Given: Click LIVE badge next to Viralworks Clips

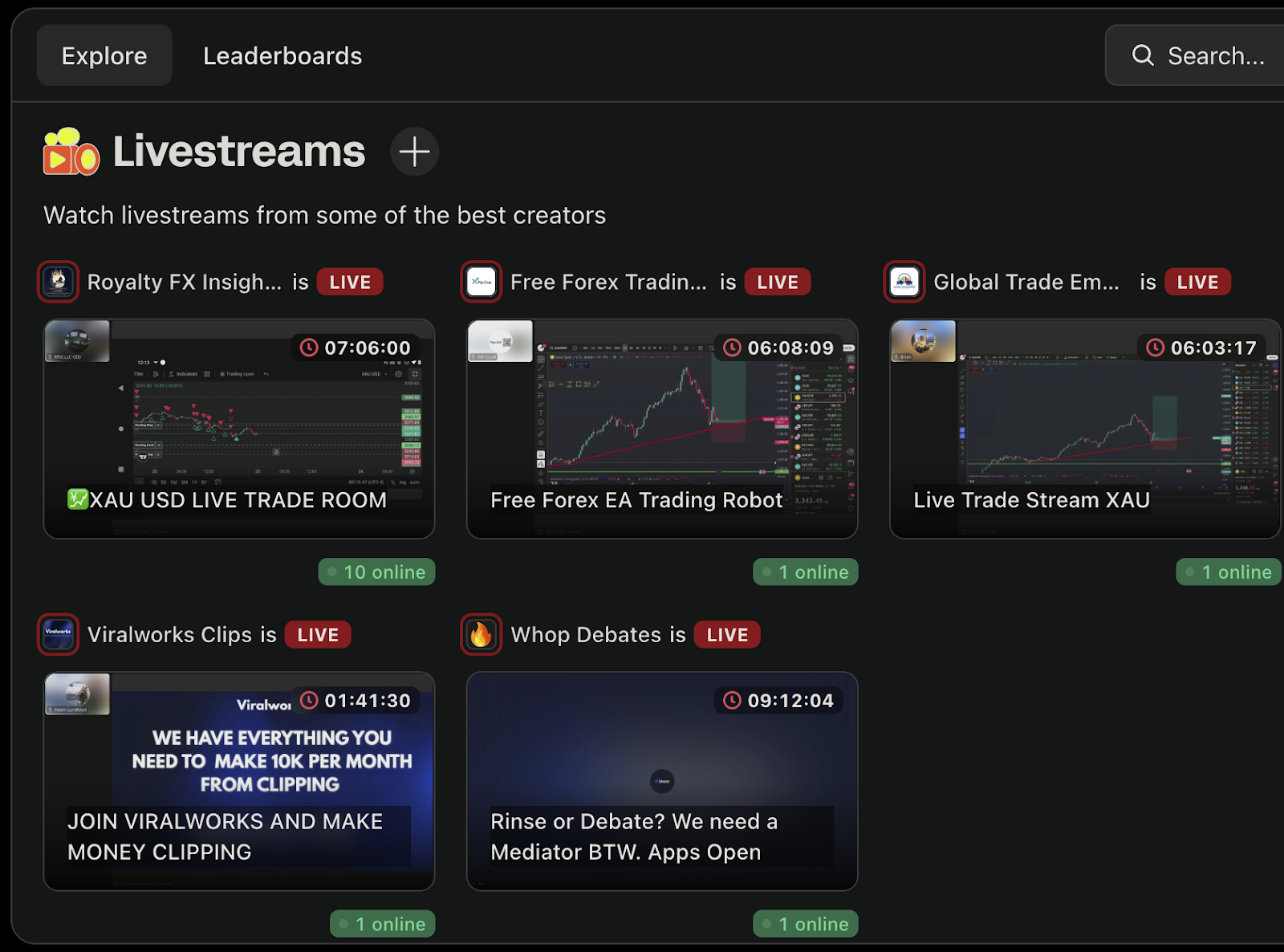Looking at the screenshot, I should click(x=318, y=634).
